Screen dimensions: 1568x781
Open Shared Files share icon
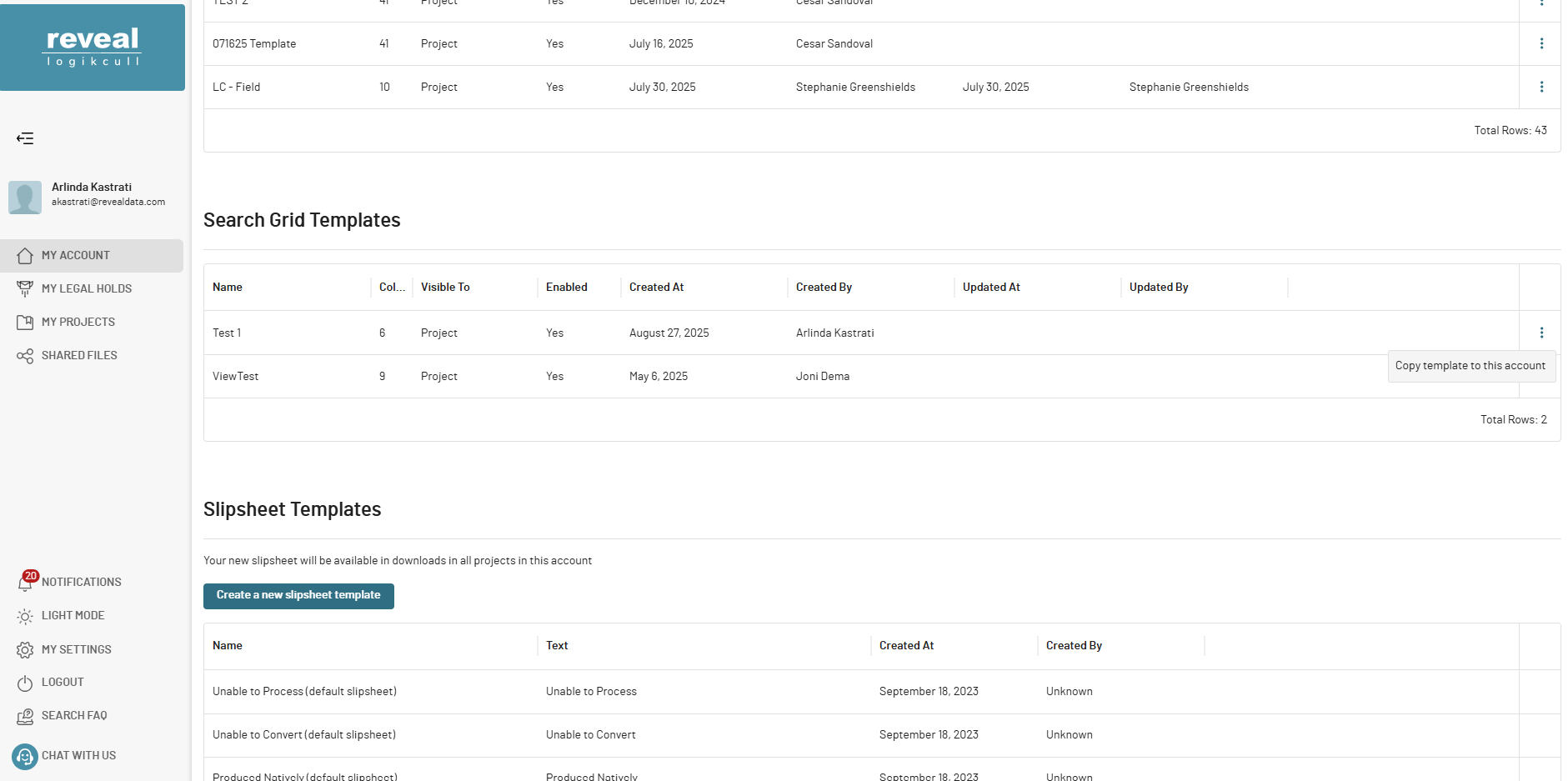[x=25, y=356]
